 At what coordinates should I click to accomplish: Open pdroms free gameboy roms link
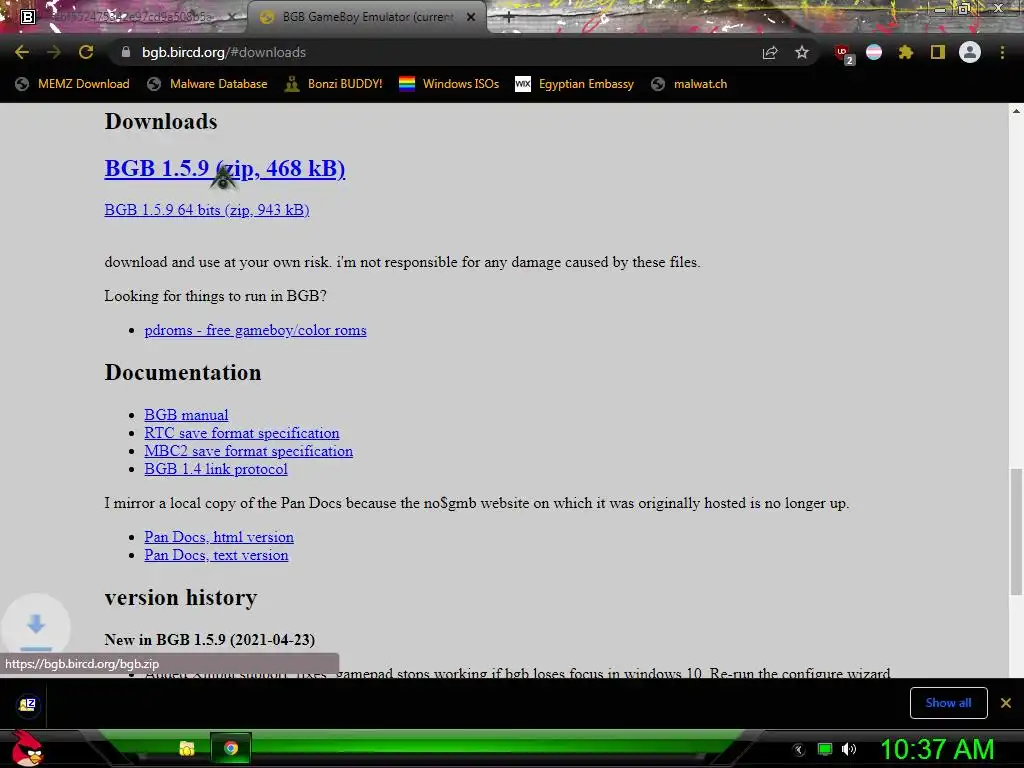pyautogui.click(x=255, y=330)
